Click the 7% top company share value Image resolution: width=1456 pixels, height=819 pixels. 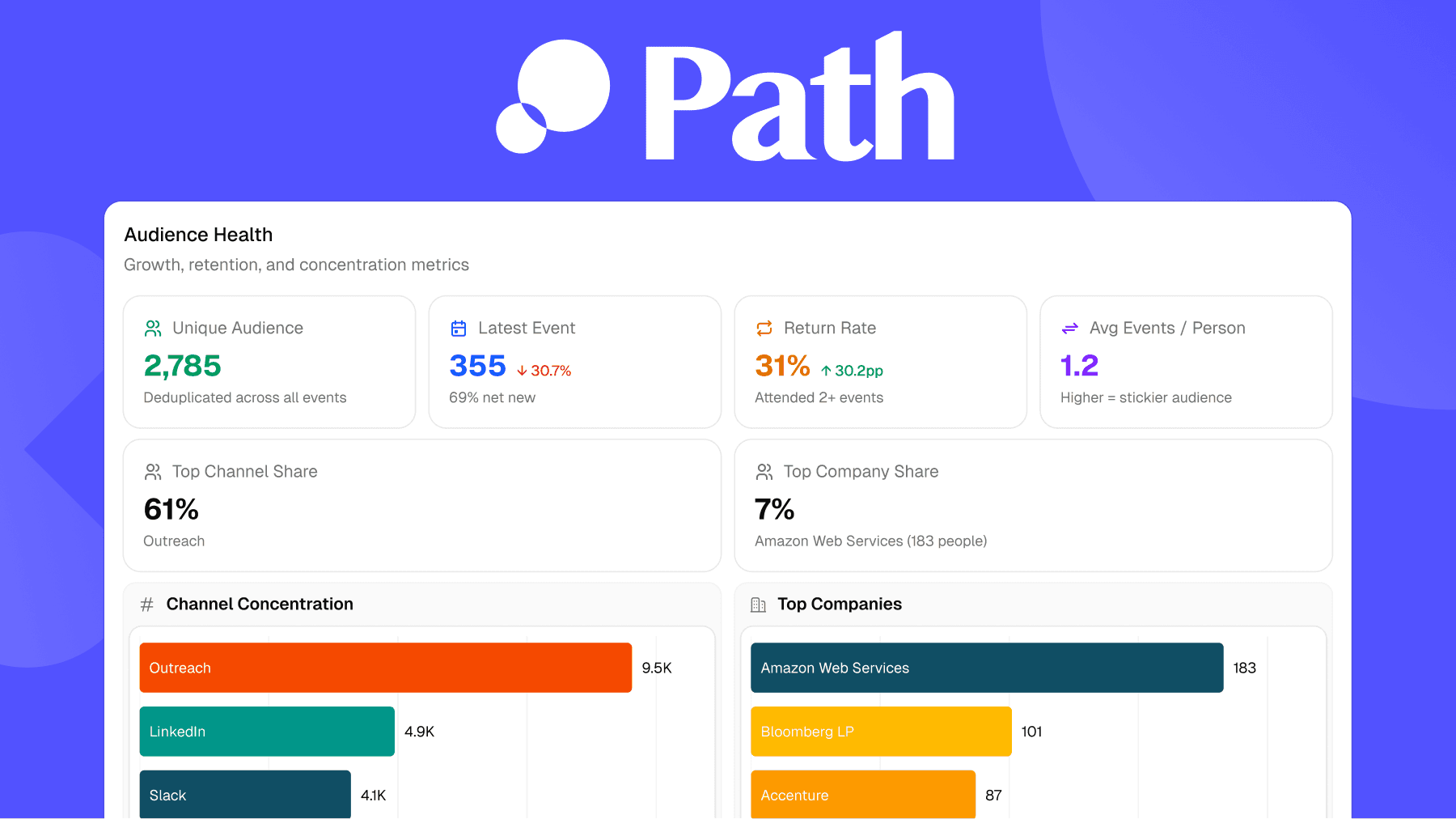tap(774, 509)
